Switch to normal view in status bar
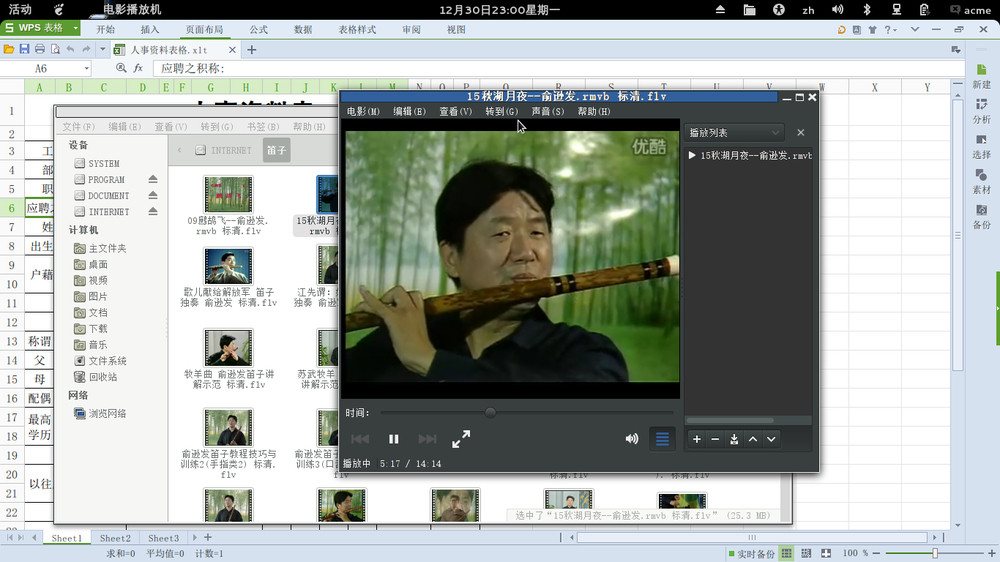 pyautogui.click(x=786, y=553)
